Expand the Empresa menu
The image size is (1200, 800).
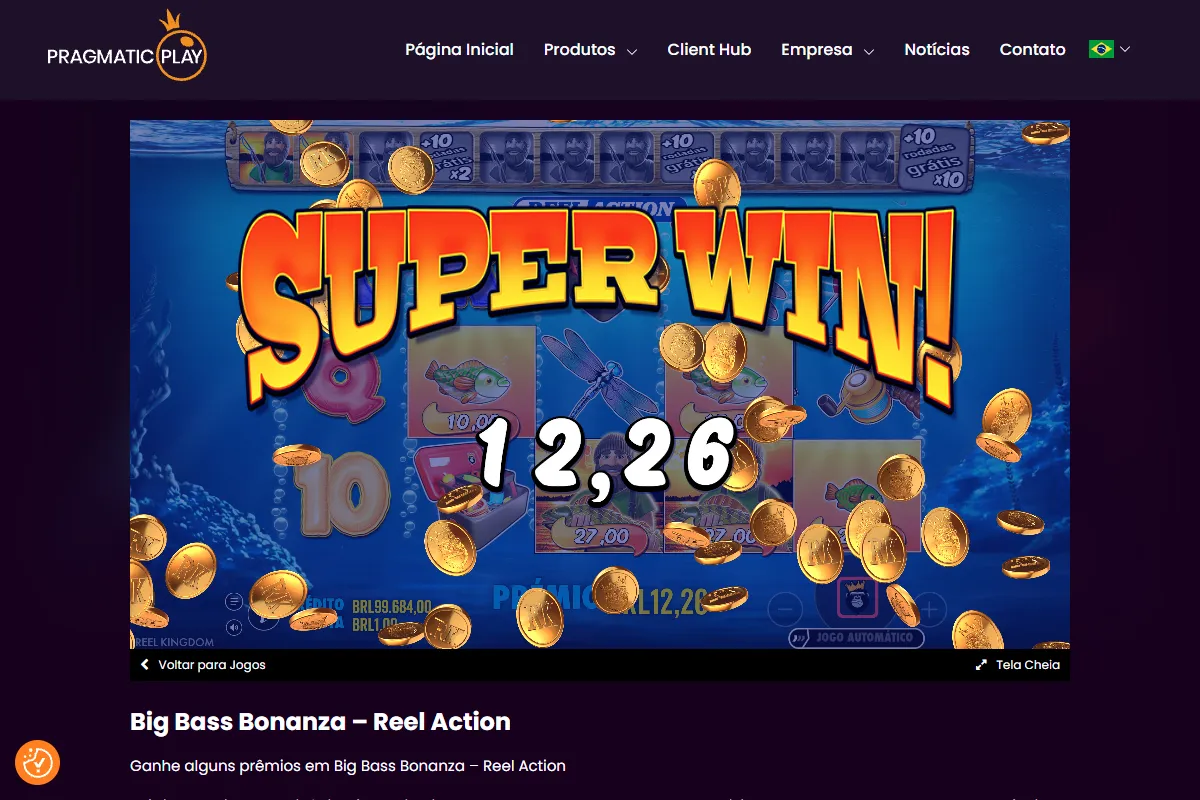tap(827, 50)
